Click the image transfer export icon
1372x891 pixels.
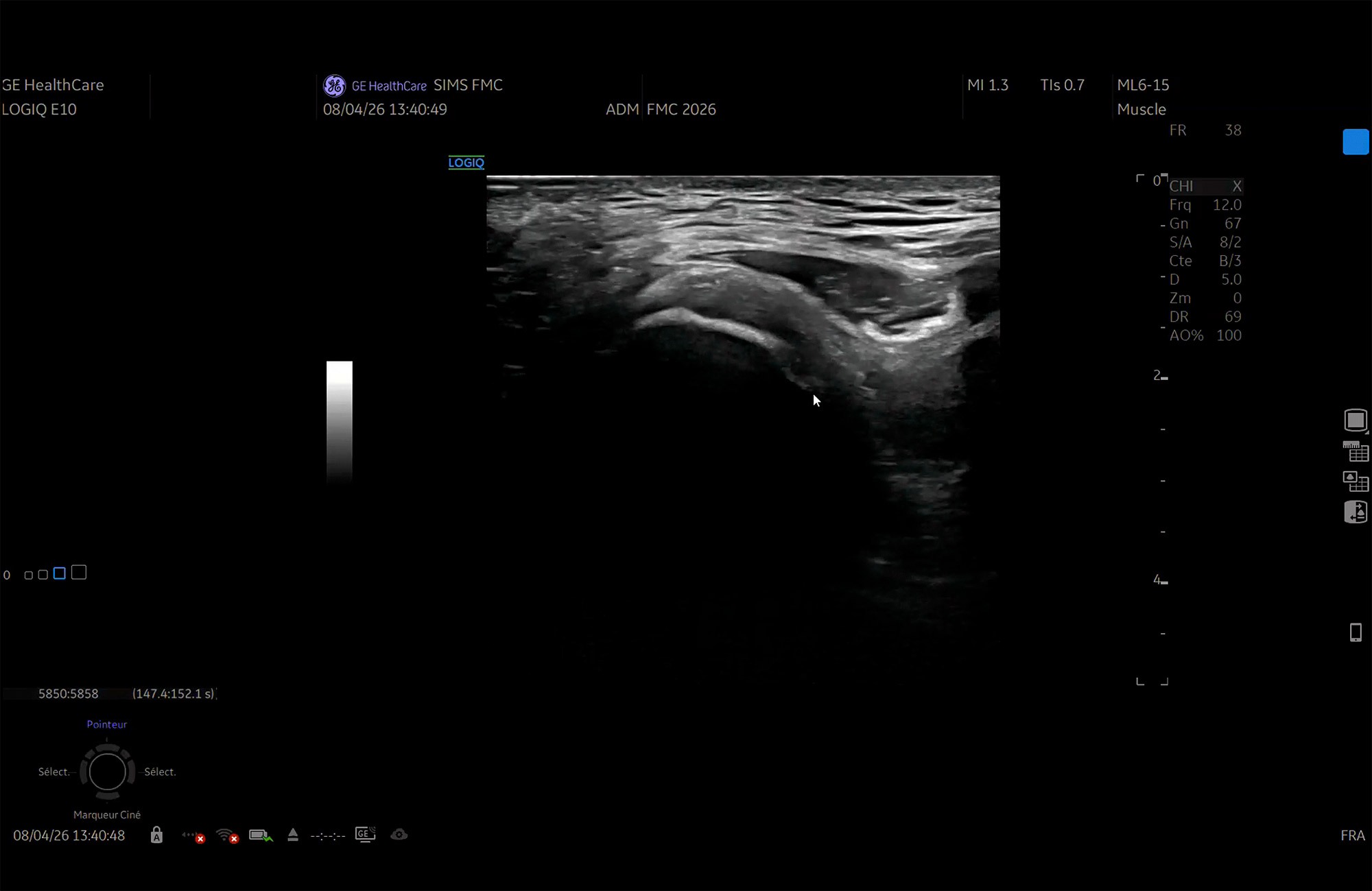[1355, 512]
